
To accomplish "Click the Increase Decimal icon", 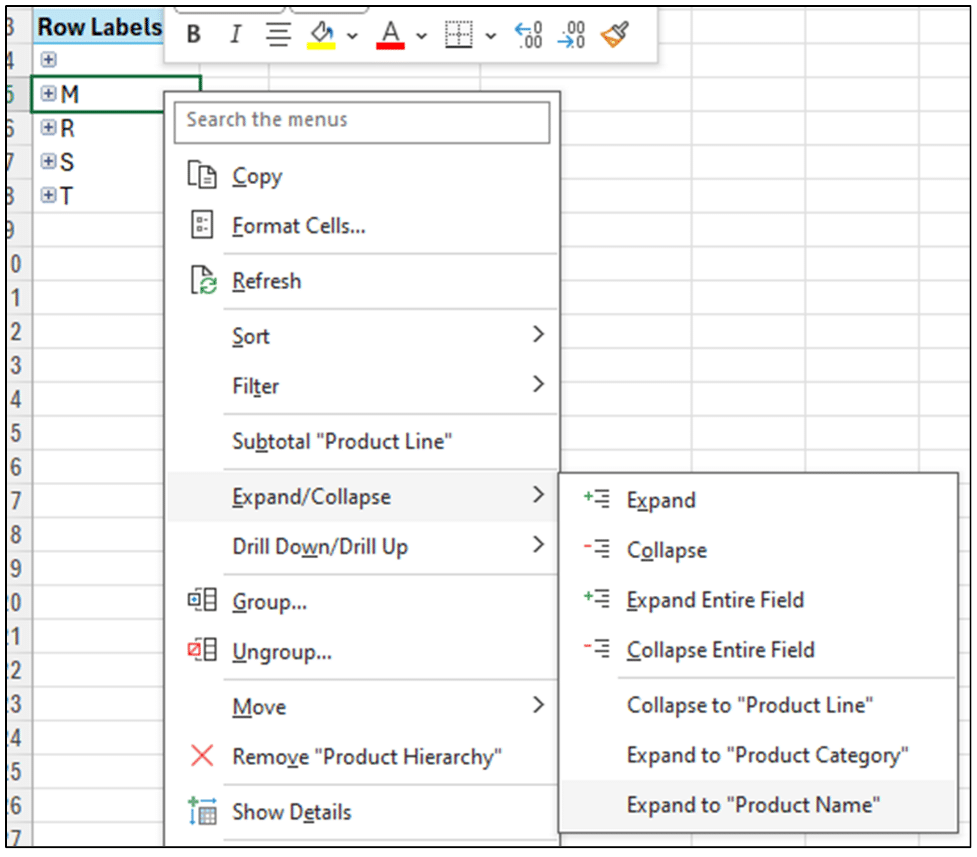I will click(x=528, y=33).
